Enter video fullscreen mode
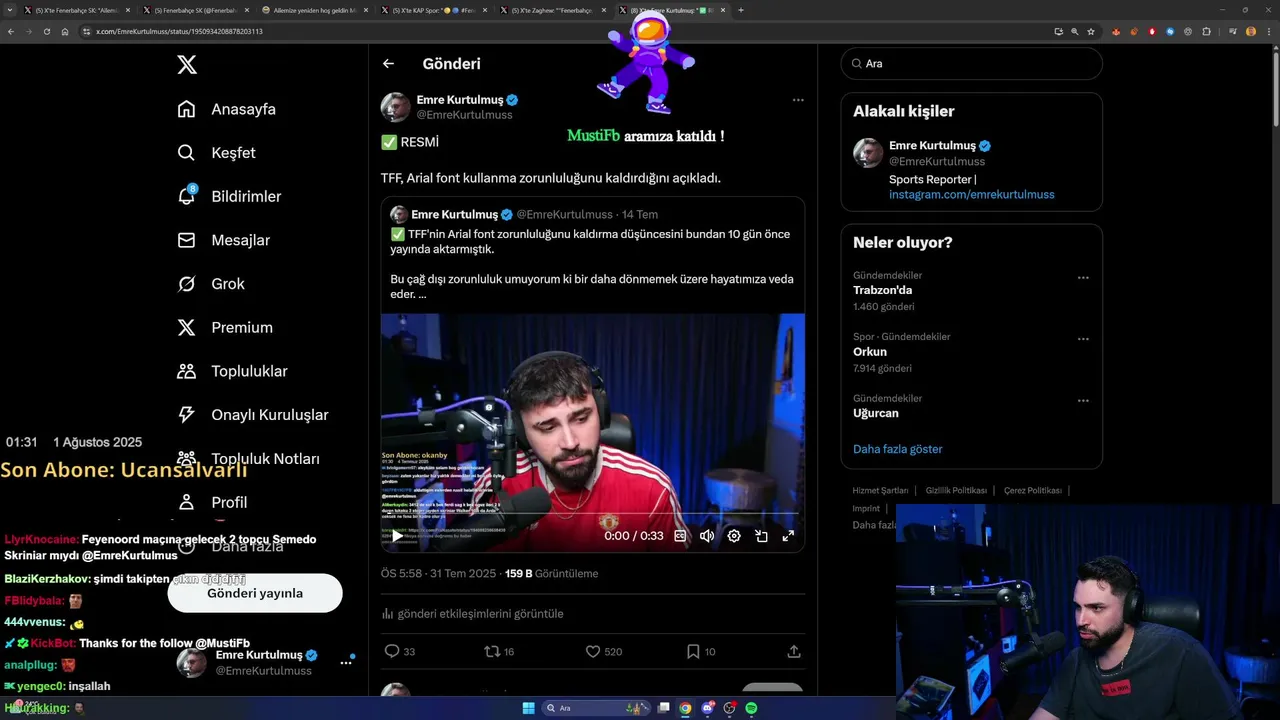The width and height of the screenshot is (1280, 720). (788, 536)
